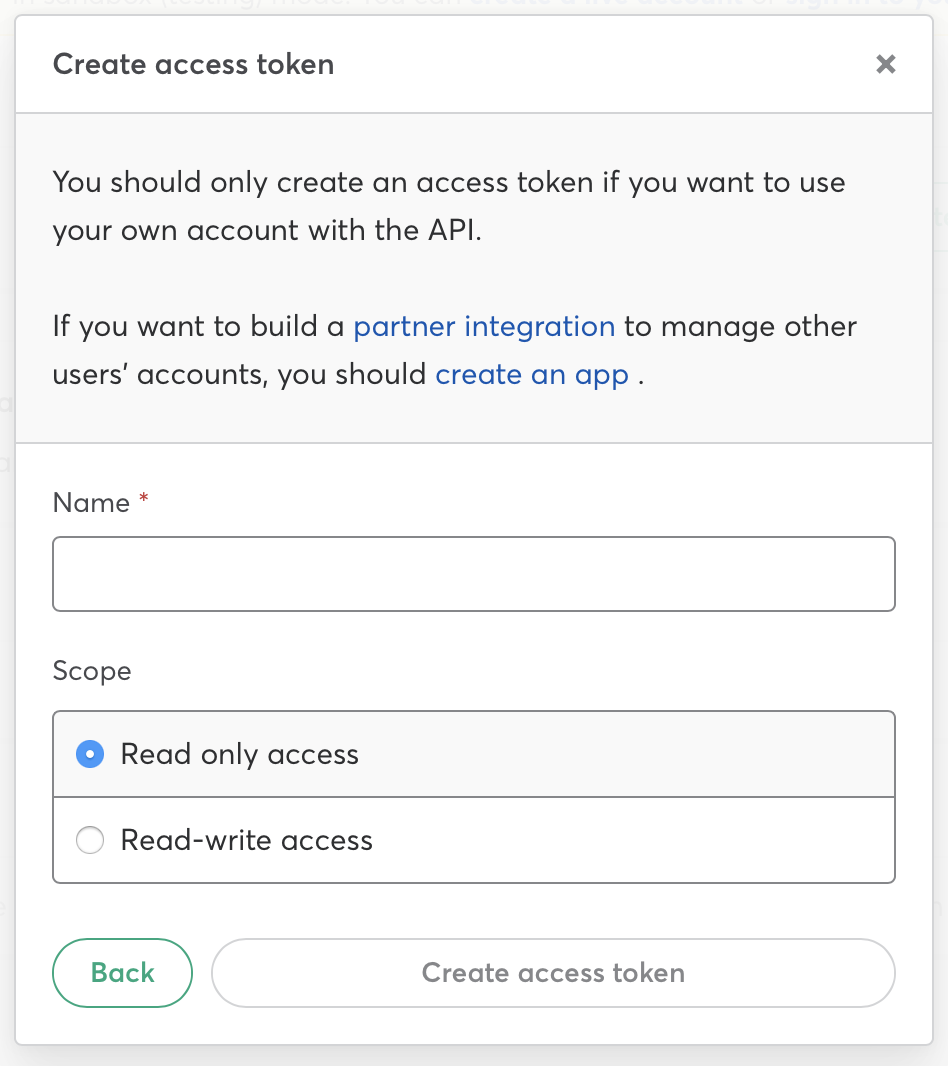Choose the Read-write access radio button
This screenshot has height=1066, width=948.
90,841
